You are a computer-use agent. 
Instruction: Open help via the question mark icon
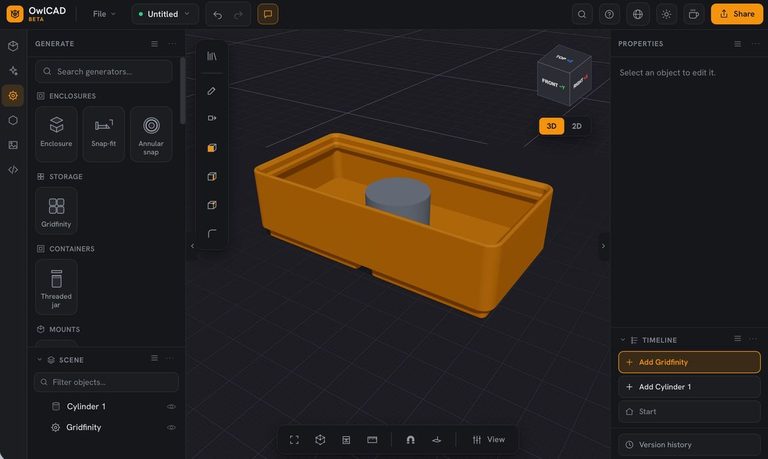(x=609, y=14)
